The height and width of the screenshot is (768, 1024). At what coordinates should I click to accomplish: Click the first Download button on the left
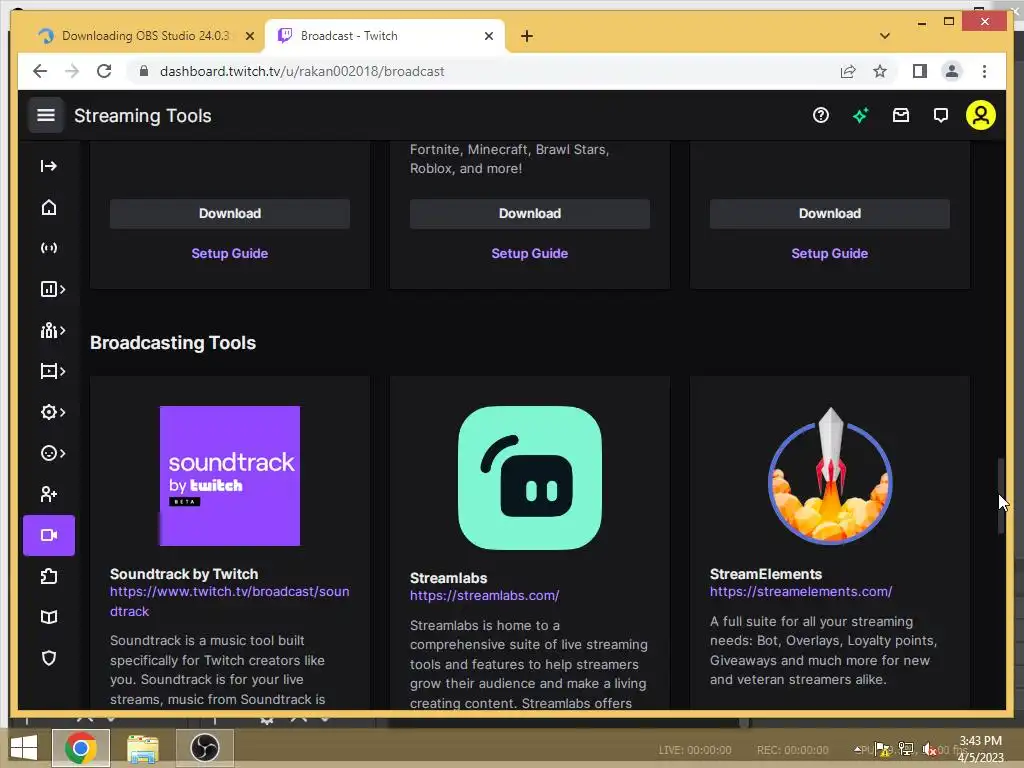click(230, 214)
